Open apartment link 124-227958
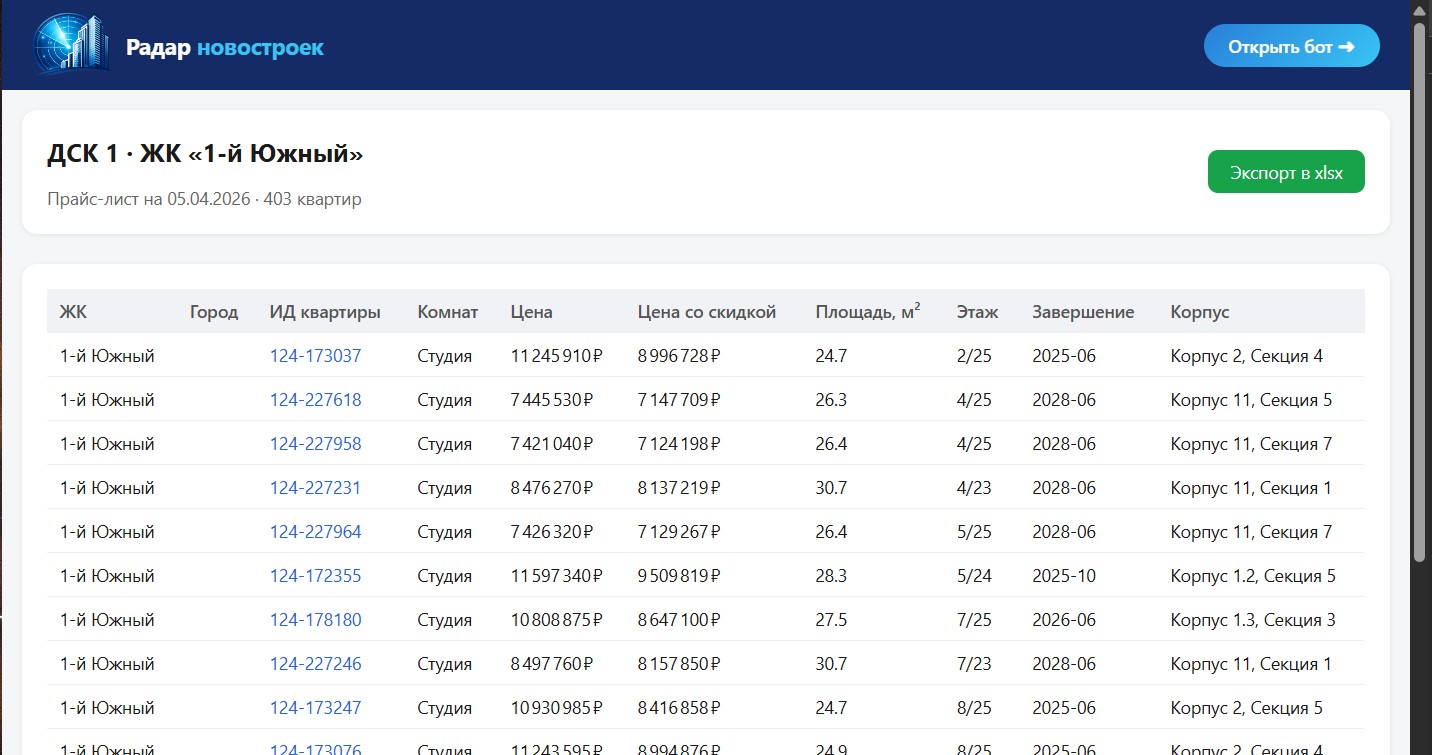 coord(315,444)
